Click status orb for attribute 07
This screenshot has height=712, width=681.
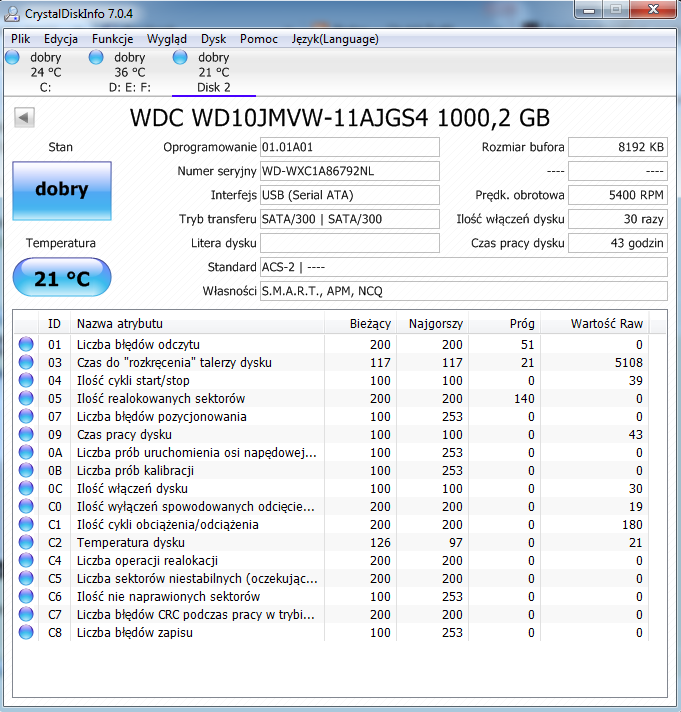tap(26, 416)
